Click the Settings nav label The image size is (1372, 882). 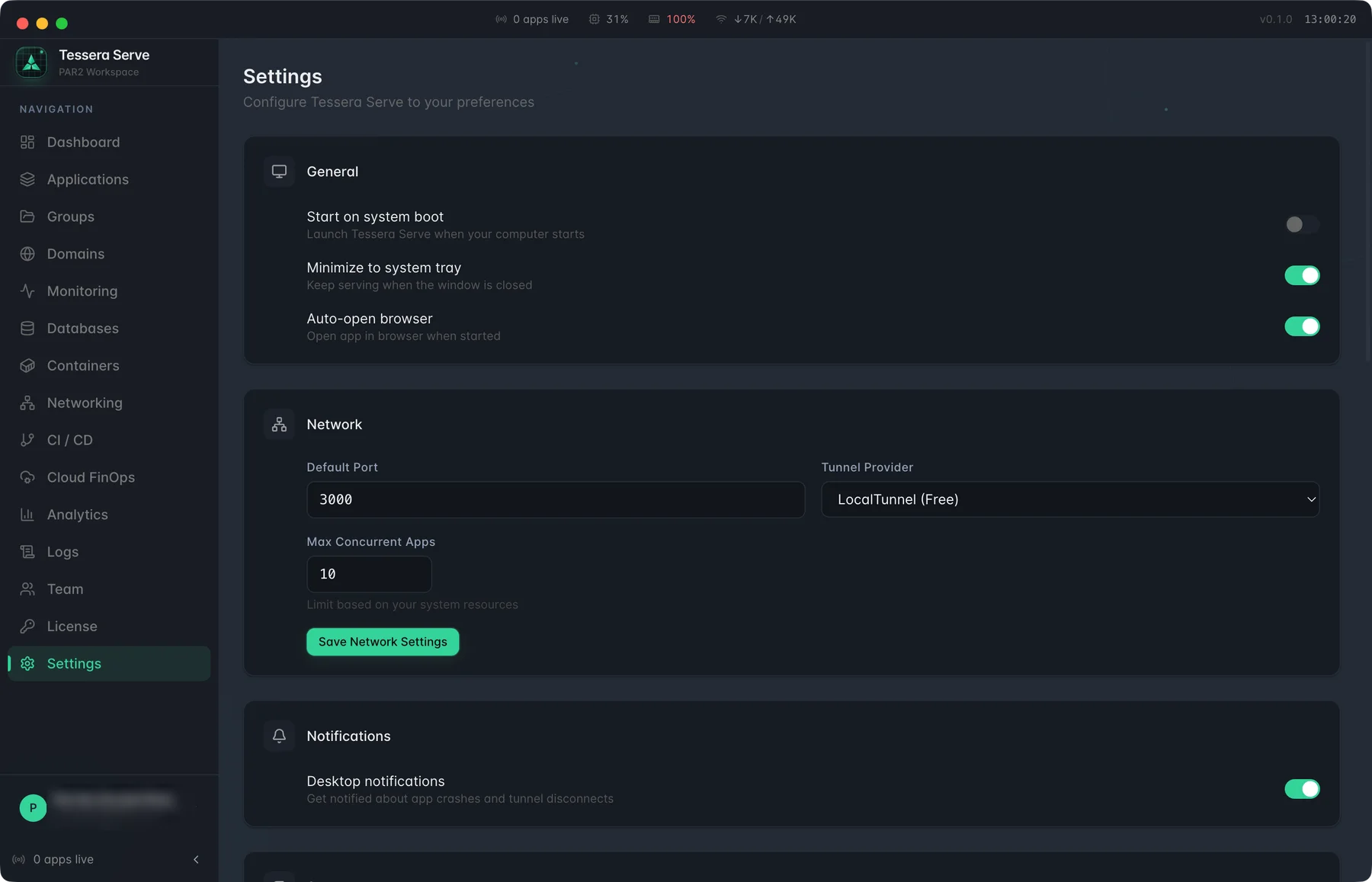pos(74,664)
